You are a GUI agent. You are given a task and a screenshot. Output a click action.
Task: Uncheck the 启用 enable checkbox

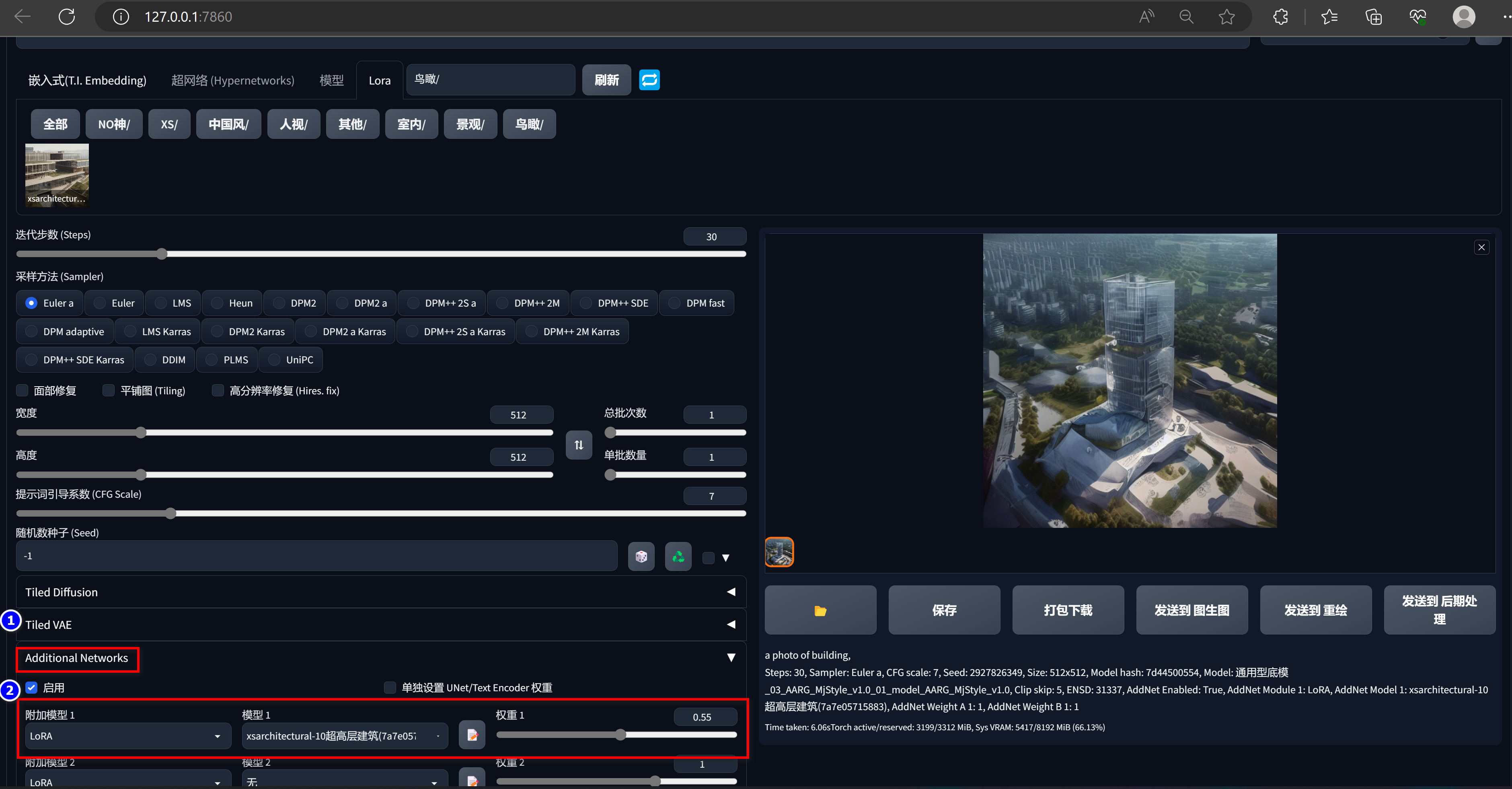pyautogui.click(x=32, y=687)
